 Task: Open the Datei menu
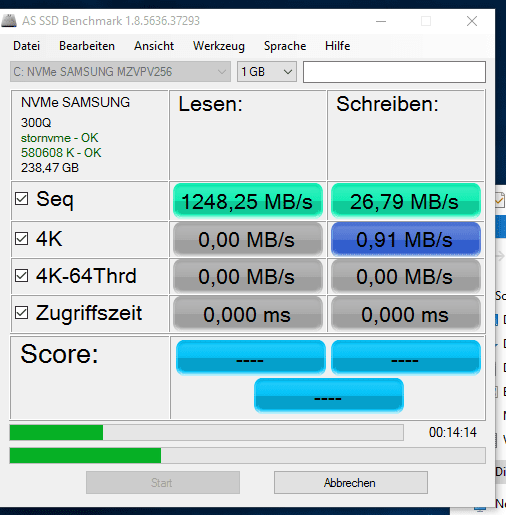coord(27,46)
